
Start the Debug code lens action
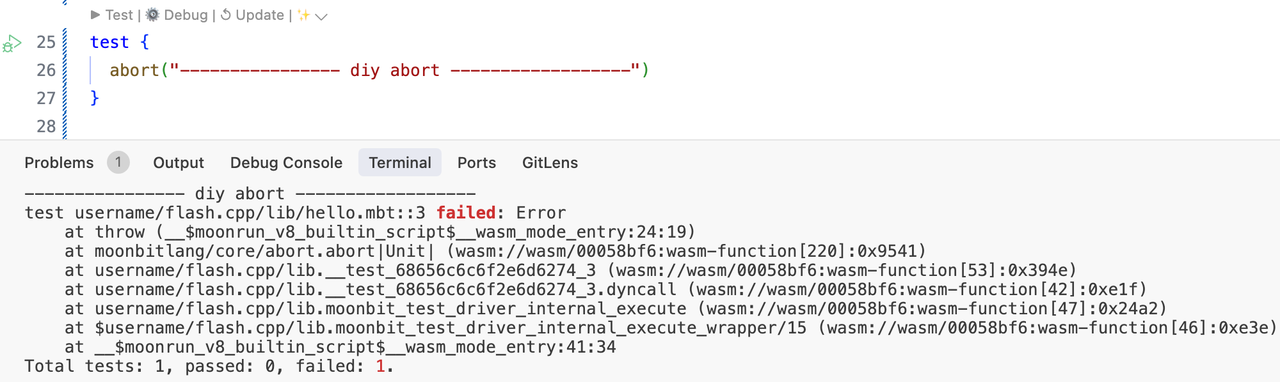pyautogui.click(x=176, y=15)
